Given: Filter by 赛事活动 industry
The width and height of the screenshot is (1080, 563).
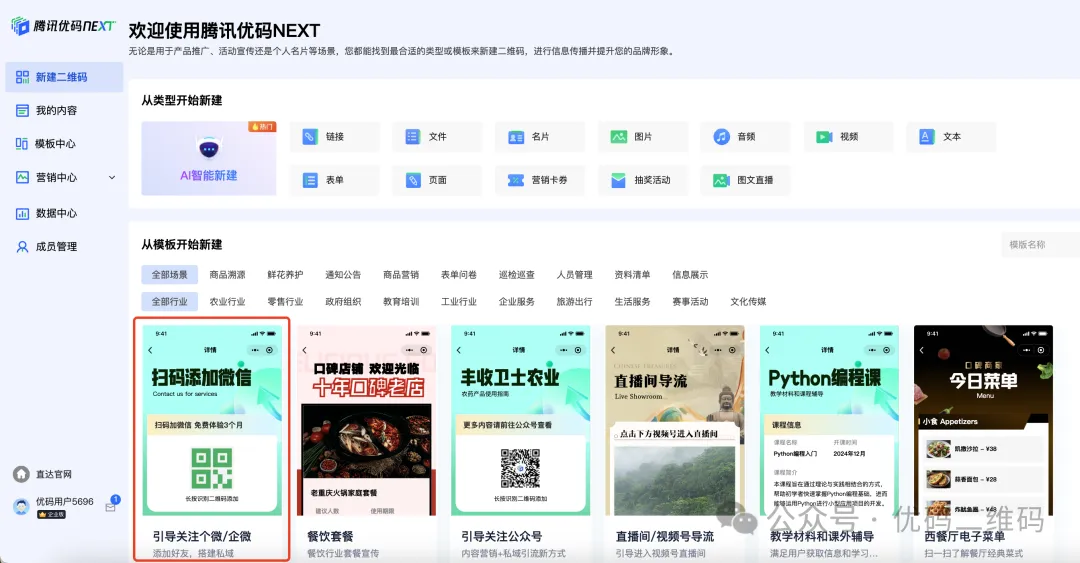Looking at the screenshot, I should coord(690,301).
